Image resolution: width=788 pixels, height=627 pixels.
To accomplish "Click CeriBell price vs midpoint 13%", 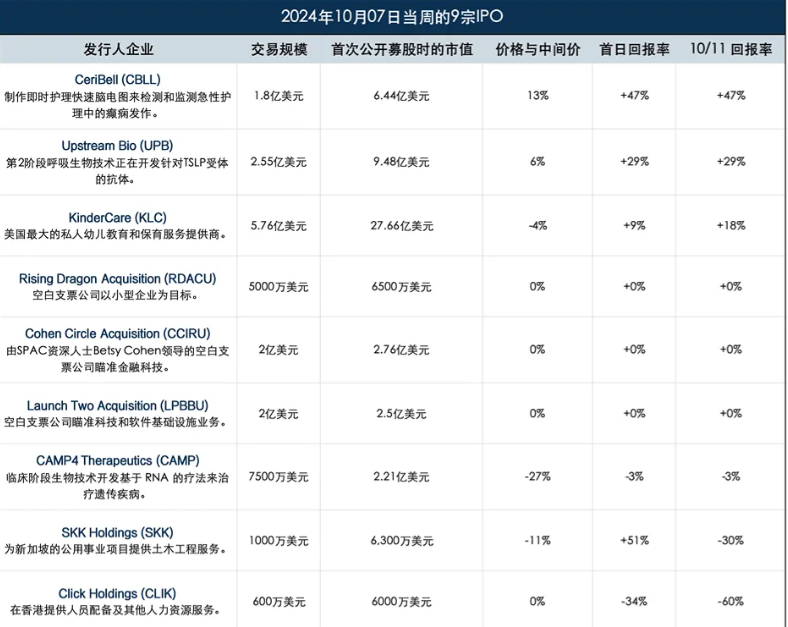I will coord(538,95).
